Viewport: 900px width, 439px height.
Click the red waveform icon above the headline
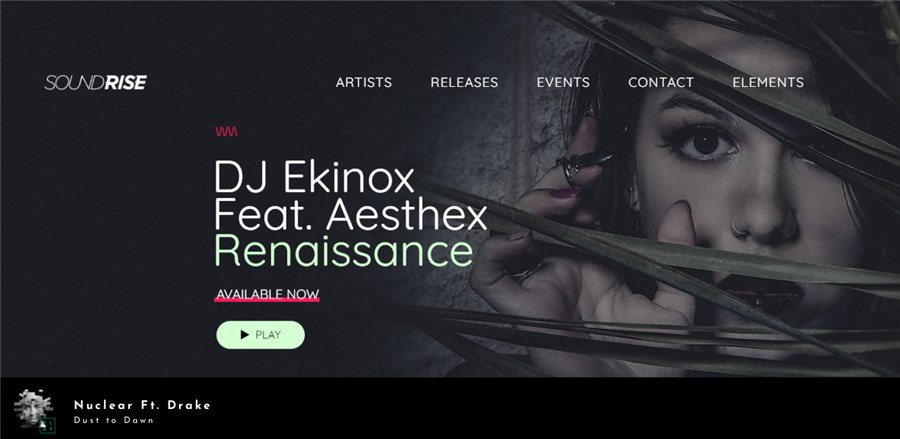tap(226, 131)
